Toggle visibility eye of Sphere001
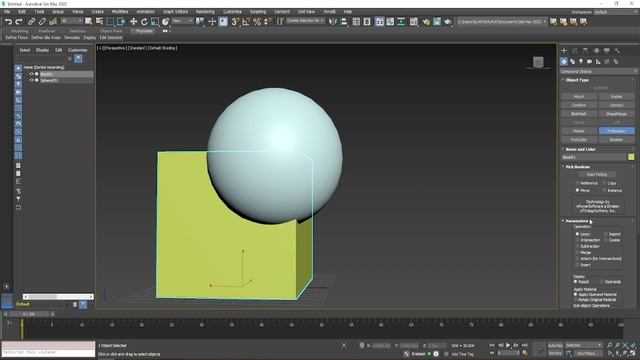 tap(31, 80)
